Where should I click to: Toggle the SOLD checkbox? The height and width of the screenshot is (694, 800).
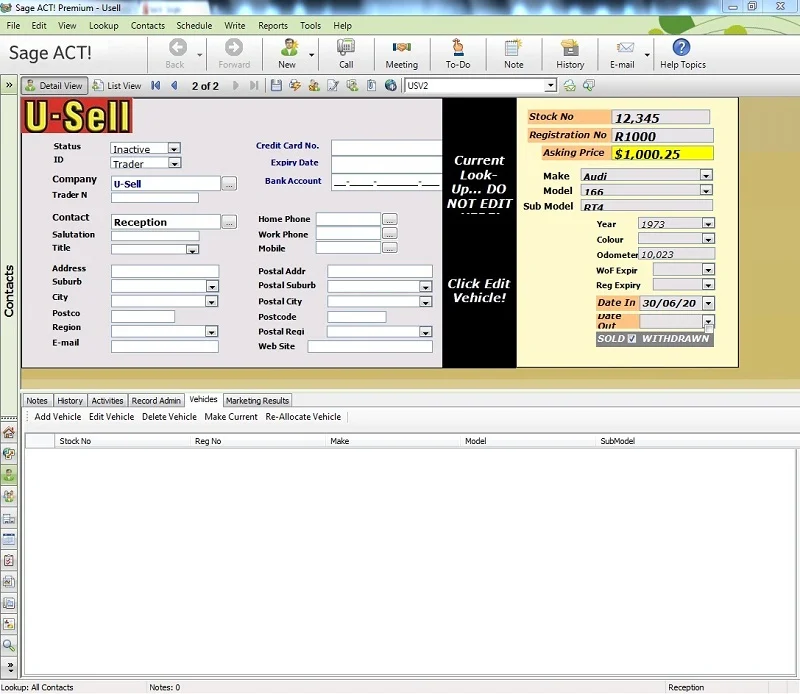(x=632, y=339)
